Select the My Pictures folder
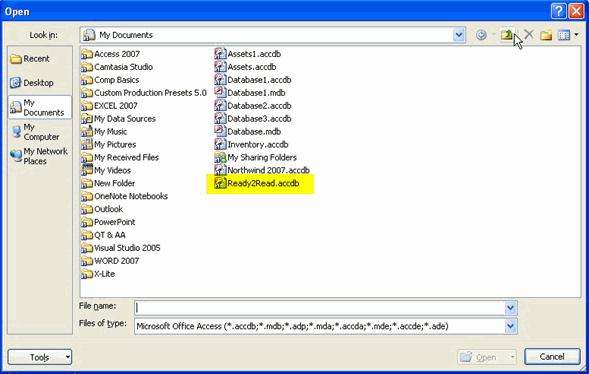 [109, 145]
